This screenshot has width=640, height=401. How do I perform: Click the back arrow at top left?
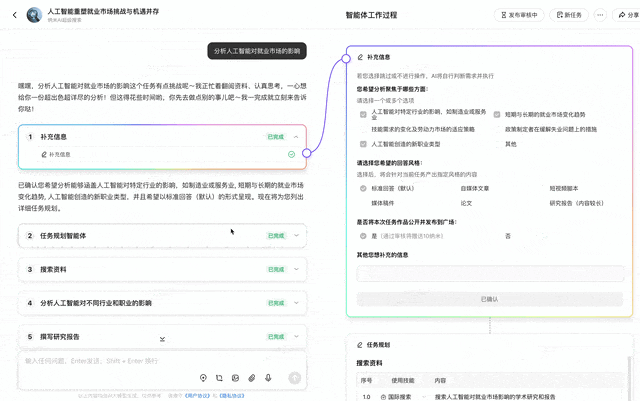[14, 15]
